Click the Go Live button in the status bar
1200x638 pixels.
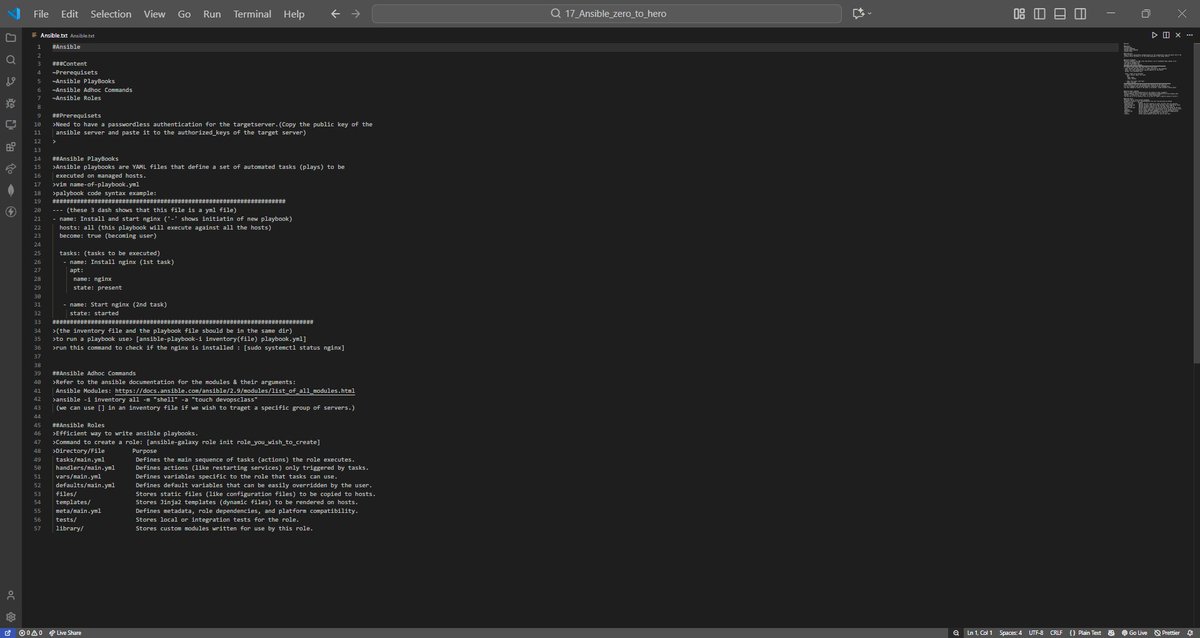1135,632
